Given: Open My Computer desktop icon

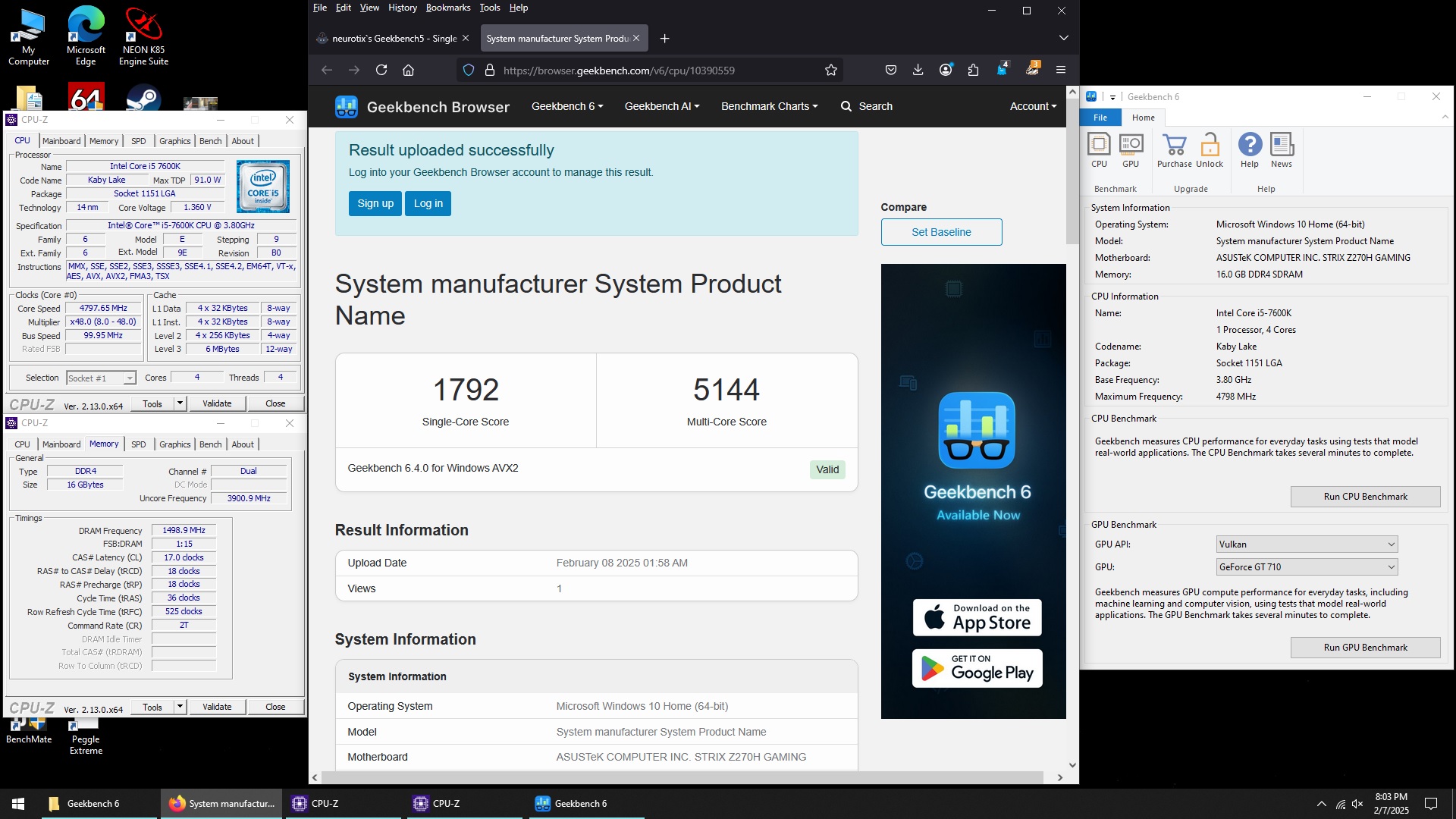Looking at the screenshot, I should 29,36.
